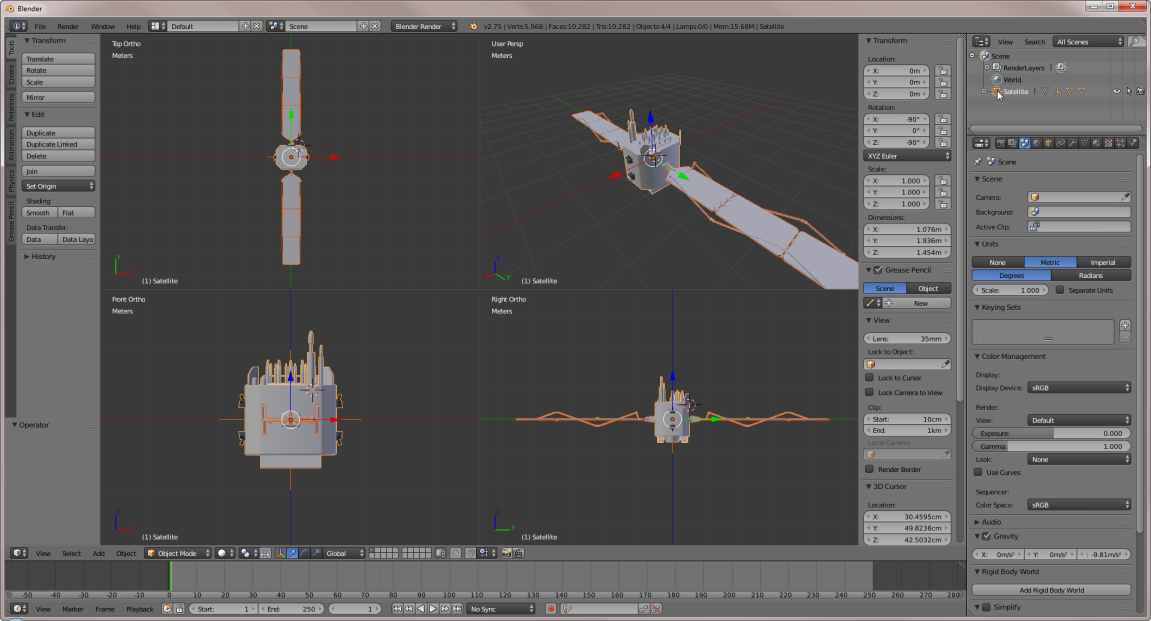Click the eyedropper next to Camera field
The image size is (1151, 621).
(x=1125, y=198)
